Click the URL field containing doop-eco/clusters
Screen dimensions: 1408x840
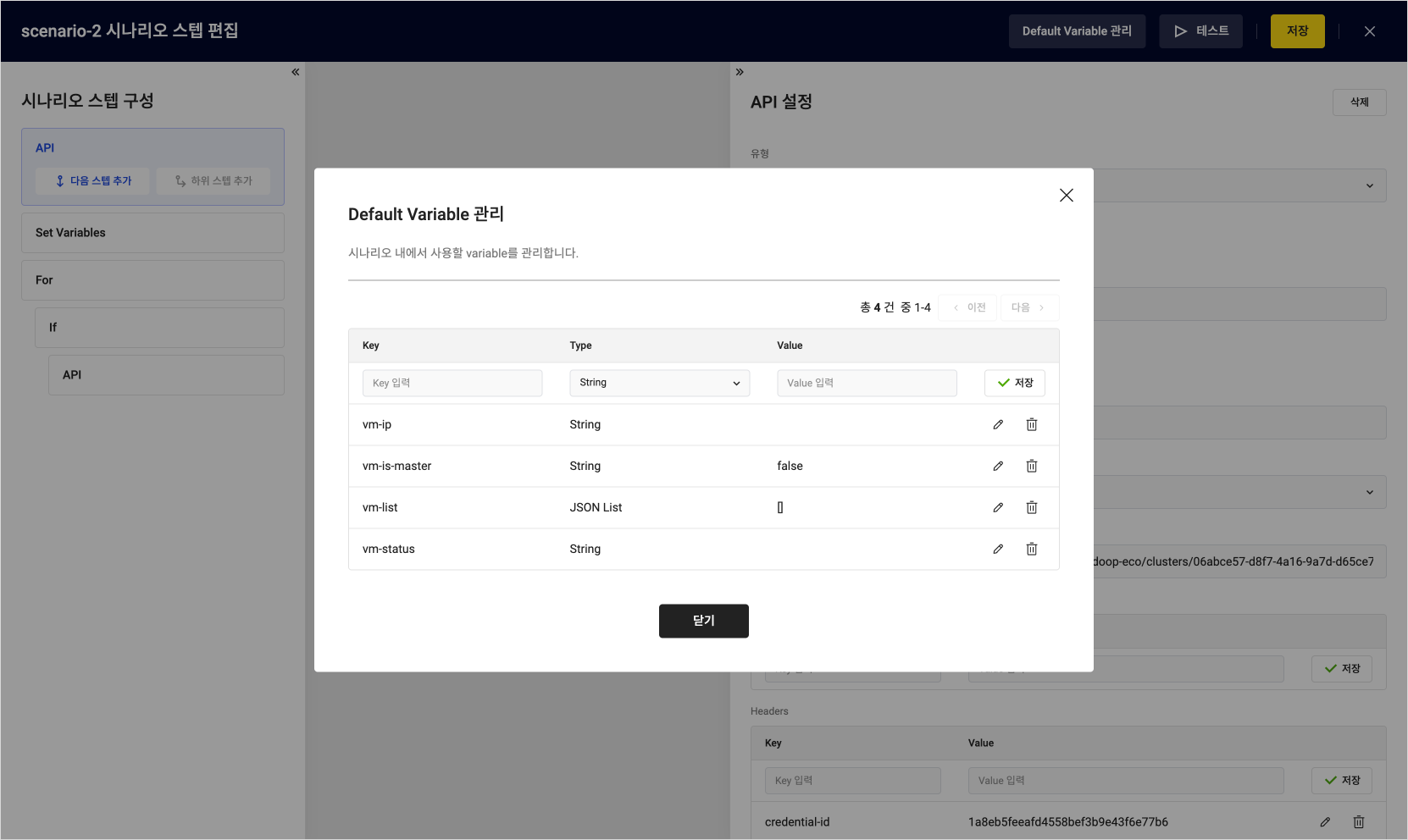1239,561
